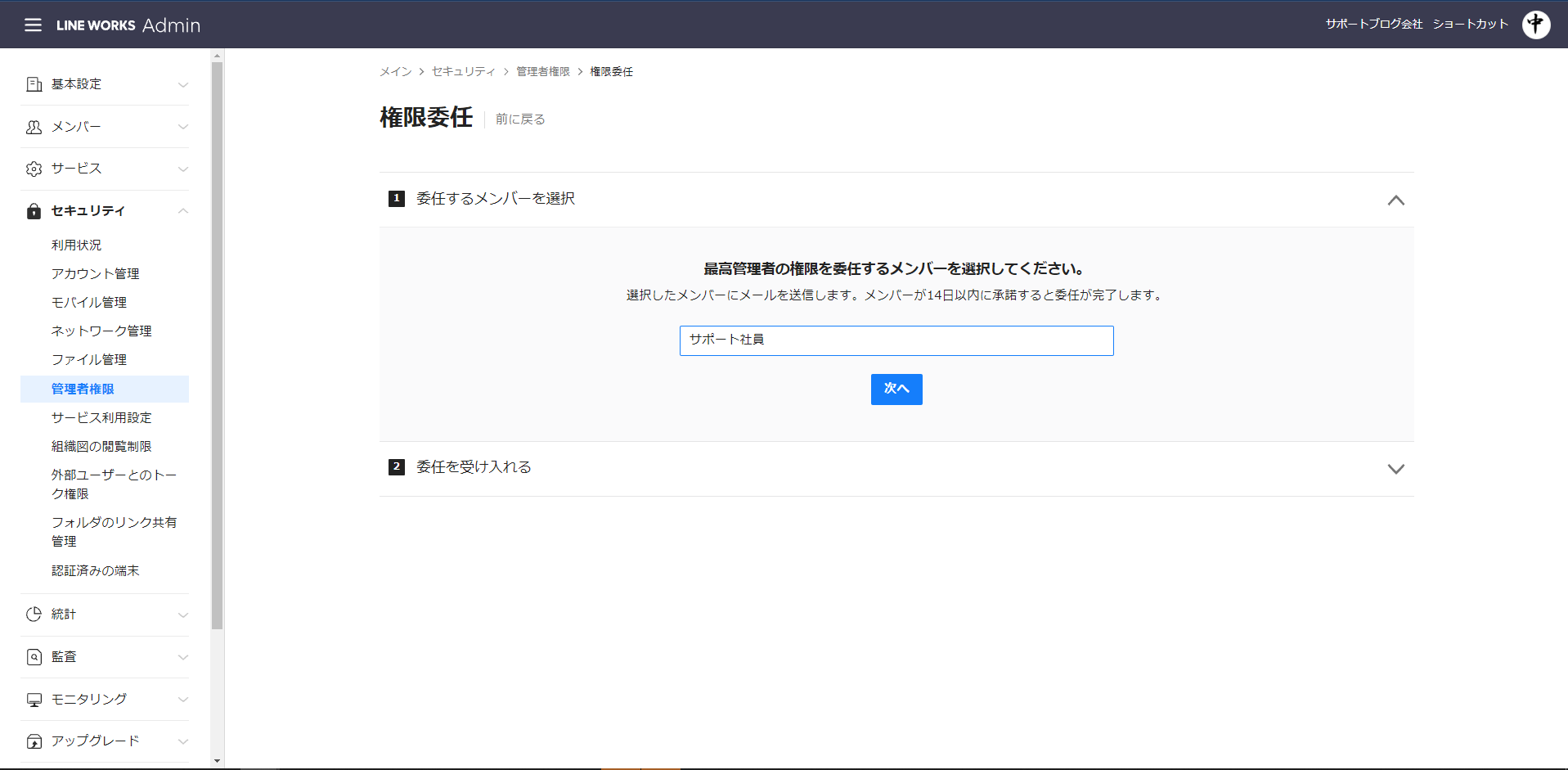Viewport: 1568px width, 770px height.
Task: Click the 監査 search document icon
Action: pyautogui.click(x=34, y=657)
